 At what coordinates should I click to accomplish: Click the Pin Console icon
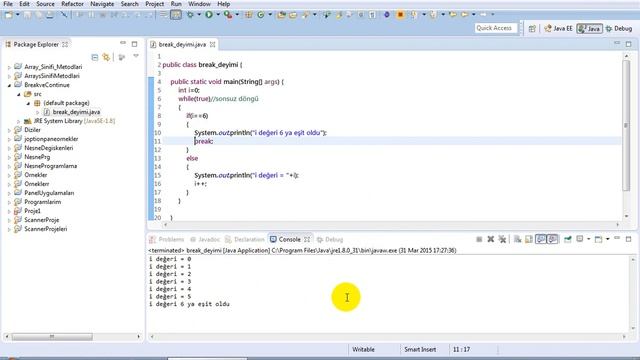click(x=568, y=239)
